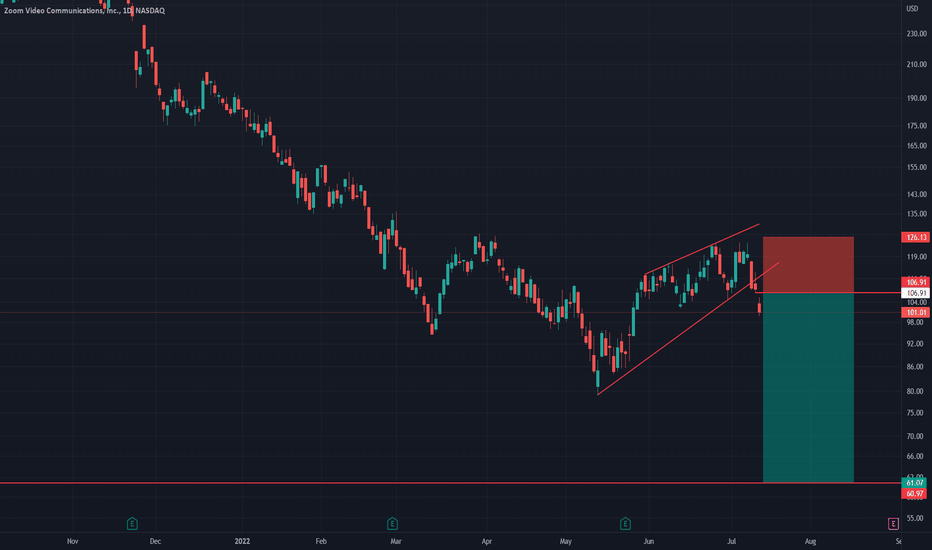Click the red 60.97 price label
Screen dimensions: 932x550
pos(915,494)
